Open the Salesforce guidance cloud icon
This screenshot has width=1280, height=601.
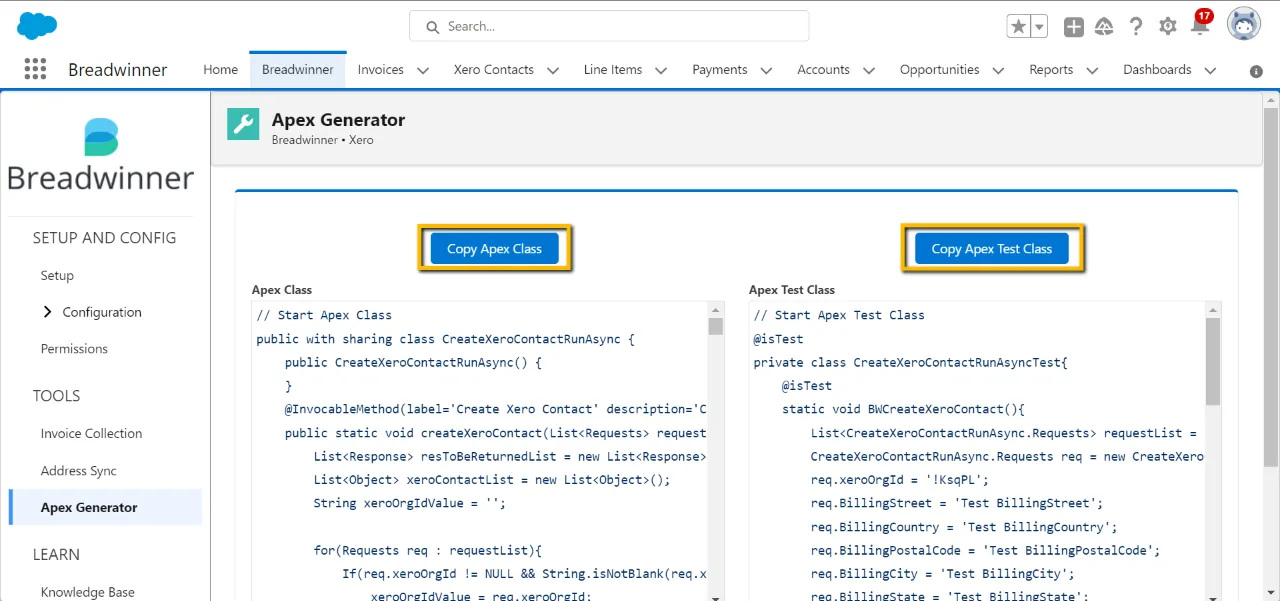pyautogui.click(x=1104, y=27)
